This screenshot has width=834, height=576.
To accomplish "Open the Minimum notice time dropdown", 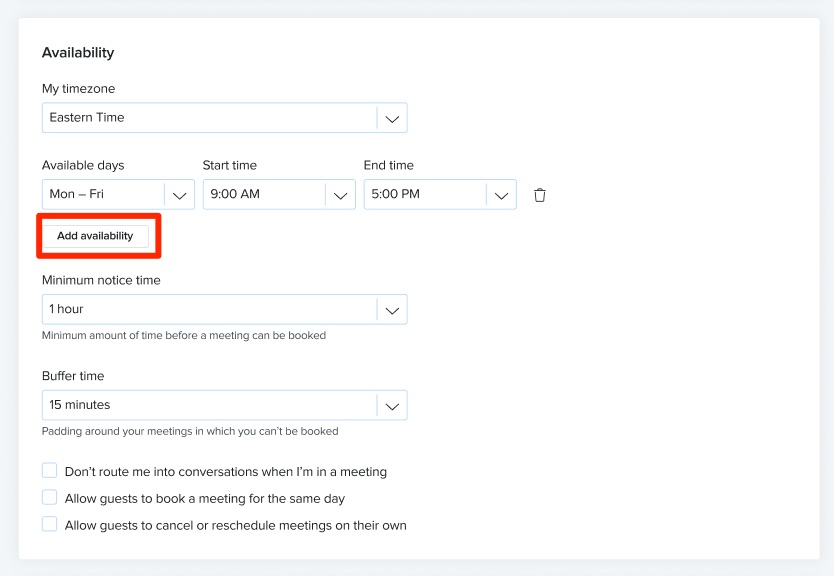I will coord(224,309).
